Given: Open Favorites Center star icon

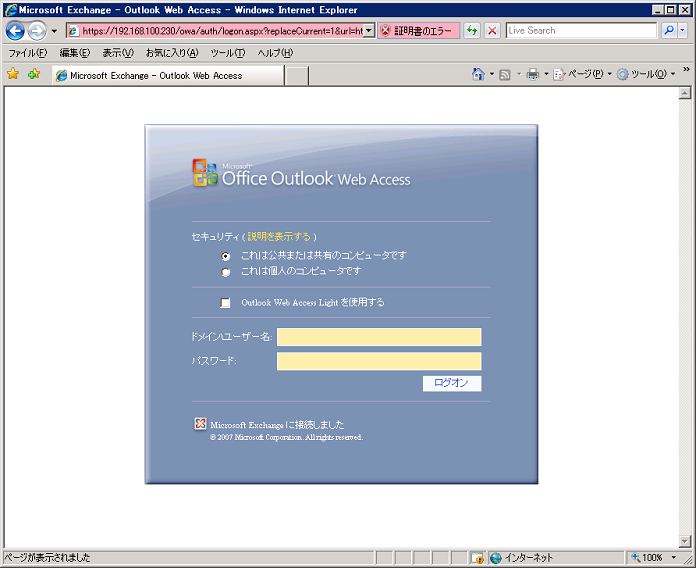Looking at the screenshot, I should pyautogui.click(x=13, y=74).
